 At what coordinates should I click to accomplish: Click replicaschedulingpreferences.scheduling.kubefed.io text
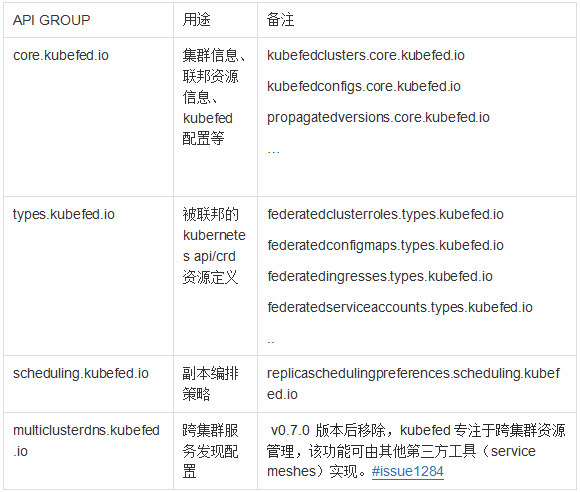[413, 384]
